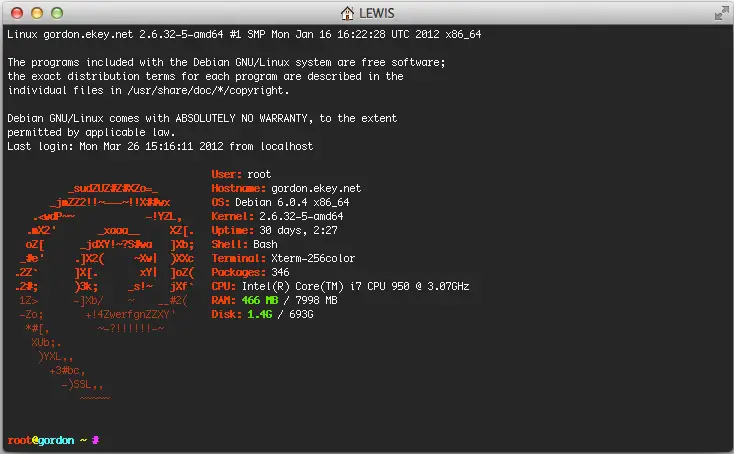Click 'the exact distribution terms' line

point(205,76)
